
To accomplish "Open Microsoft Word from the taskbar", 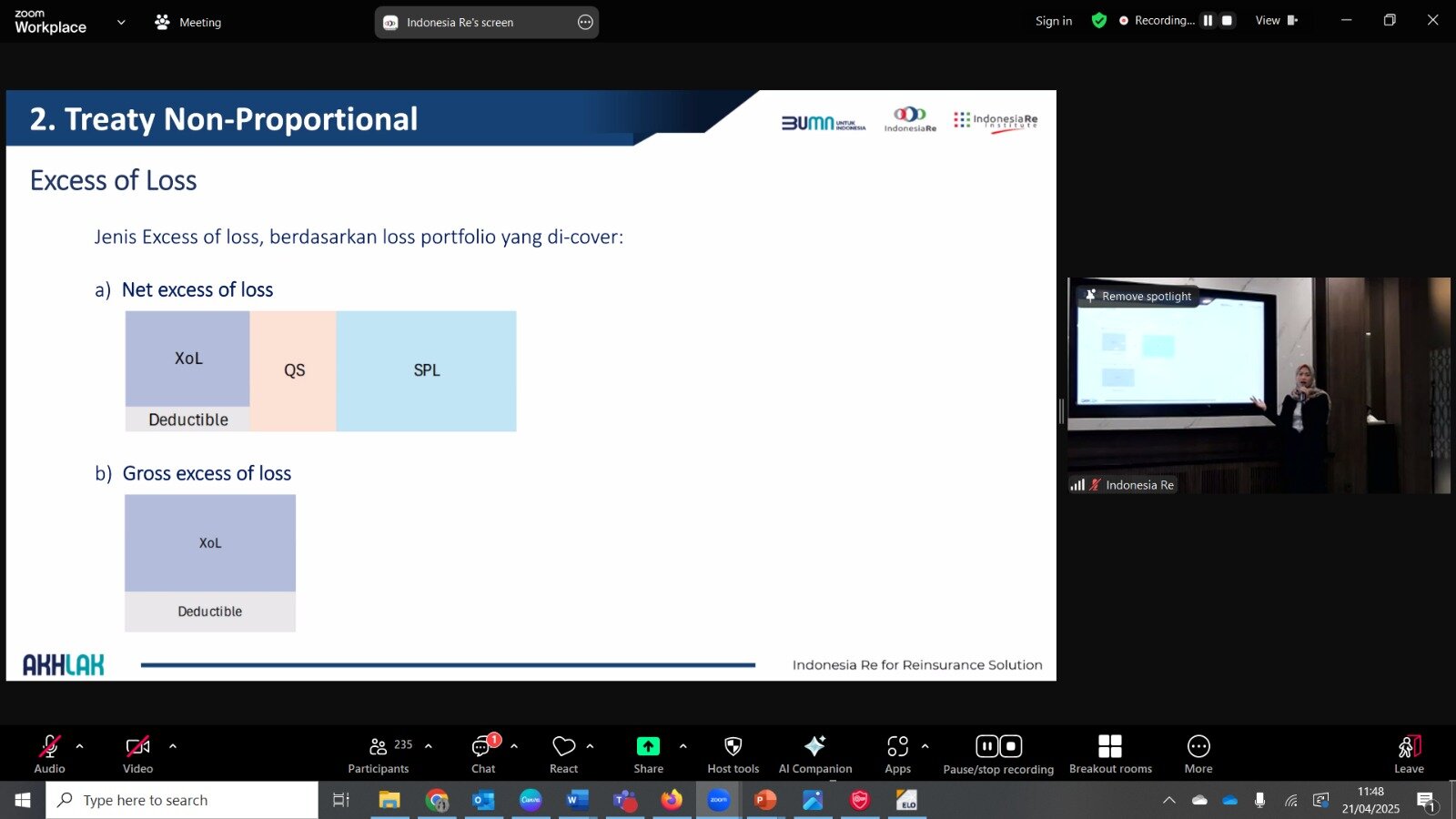I will 577,800.
